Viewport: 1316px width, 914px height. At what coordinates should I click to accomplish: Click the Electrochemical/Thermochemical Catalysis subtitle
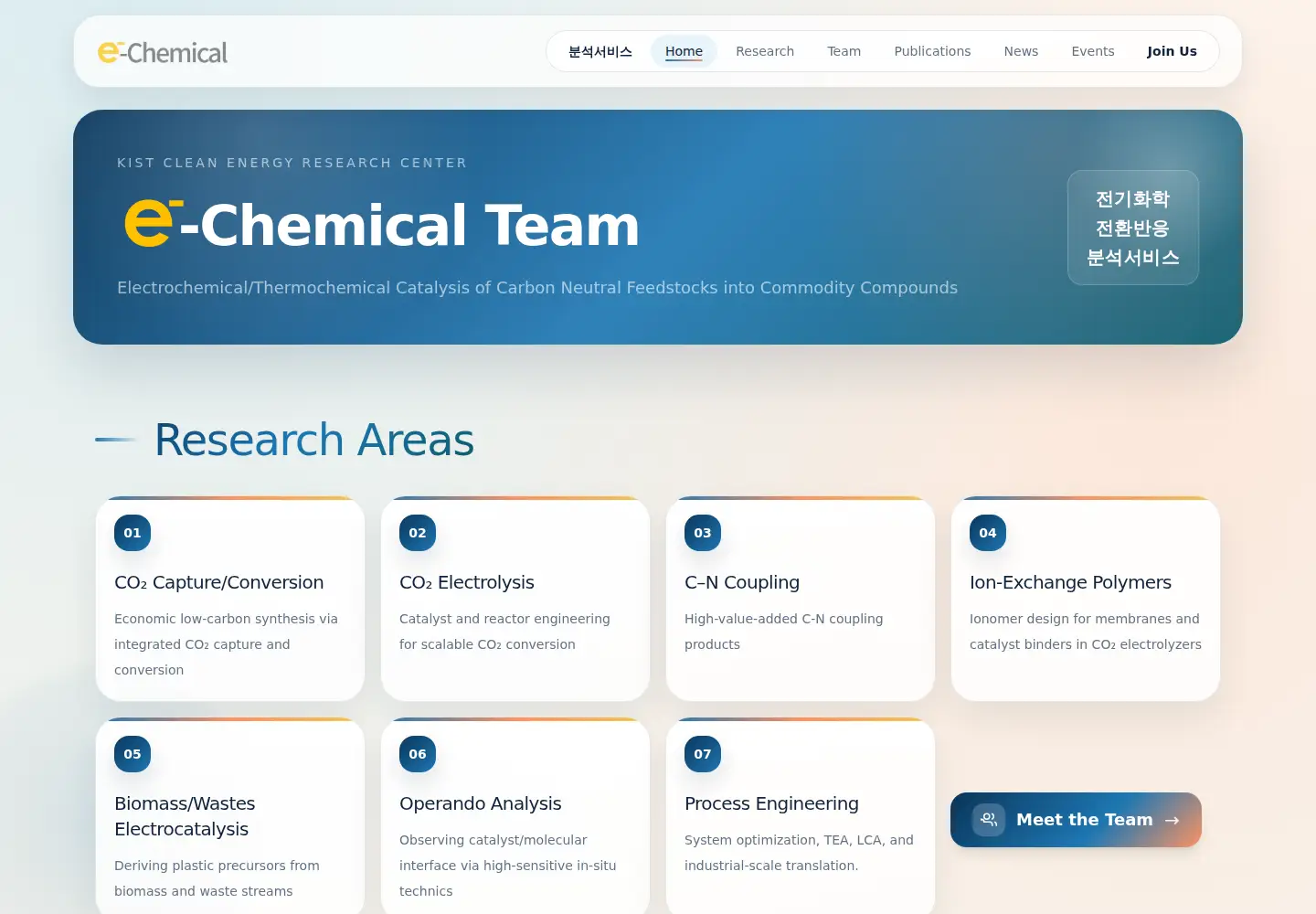(537, 287)
